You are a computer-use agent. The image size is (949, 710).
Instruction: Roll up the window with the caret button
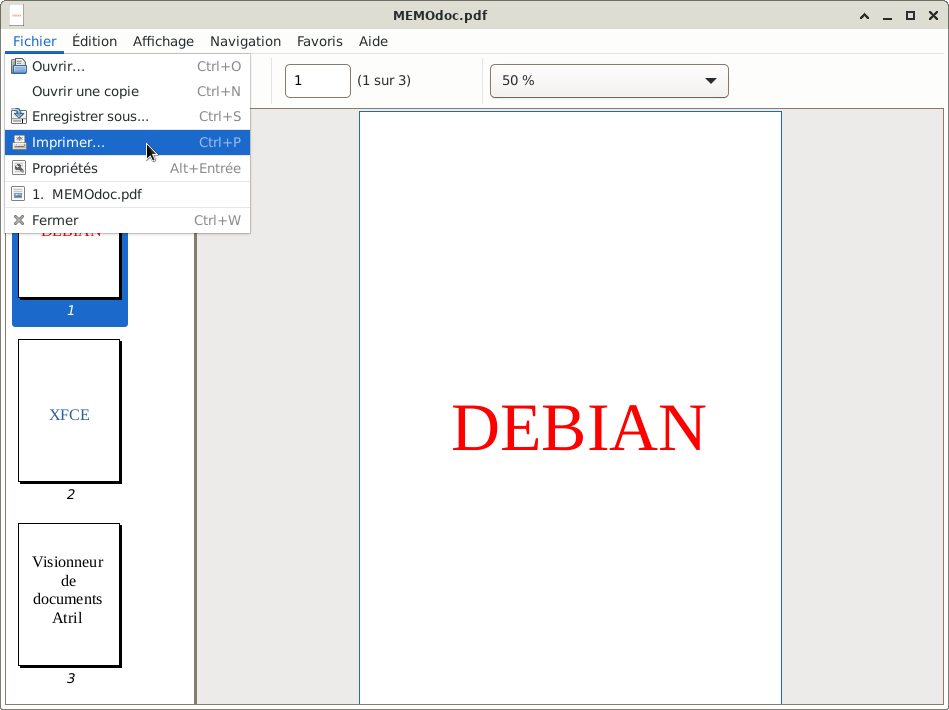pyautogui.click(x=864, y=16)
